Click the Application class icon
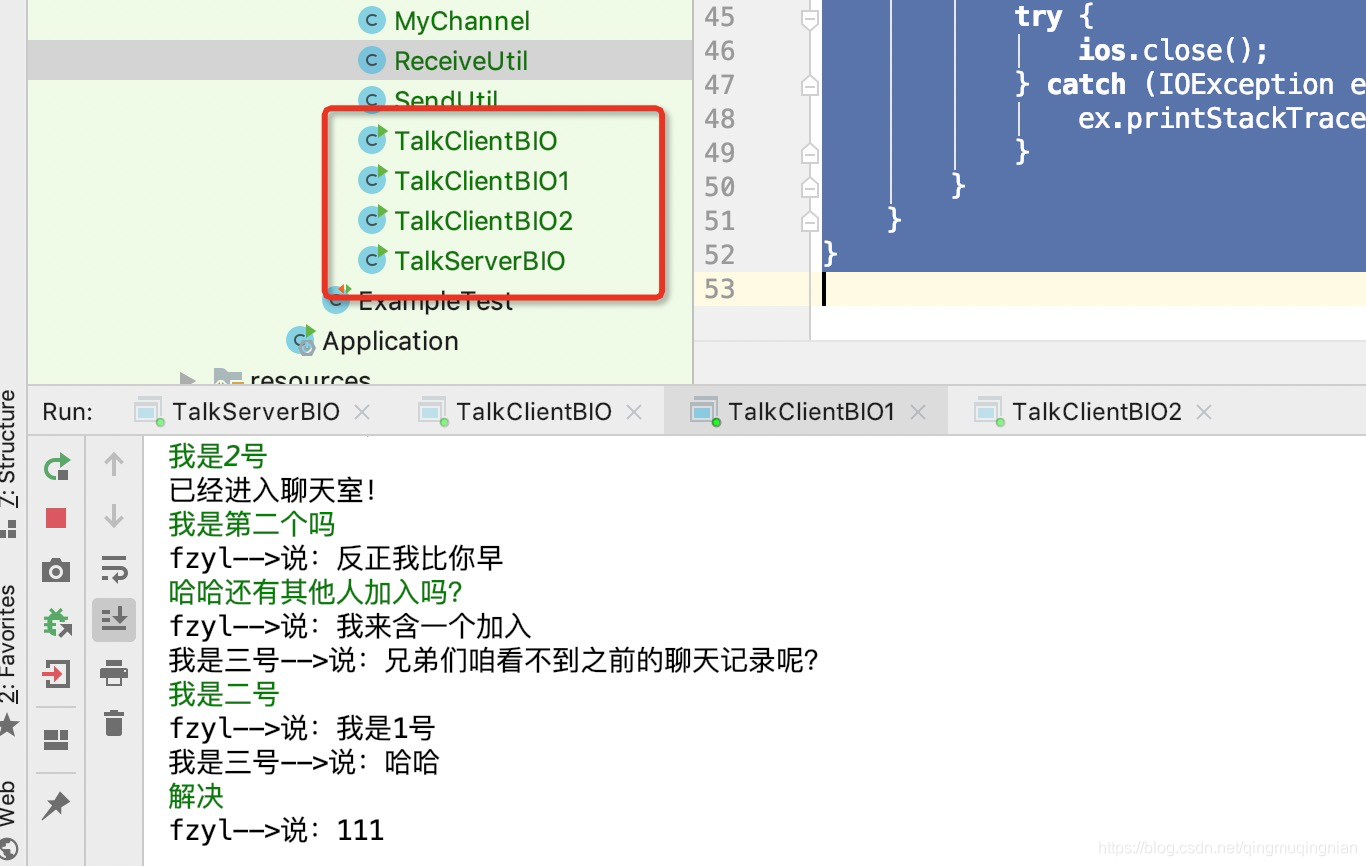The image size is (1366, 866). click(301, 341)
